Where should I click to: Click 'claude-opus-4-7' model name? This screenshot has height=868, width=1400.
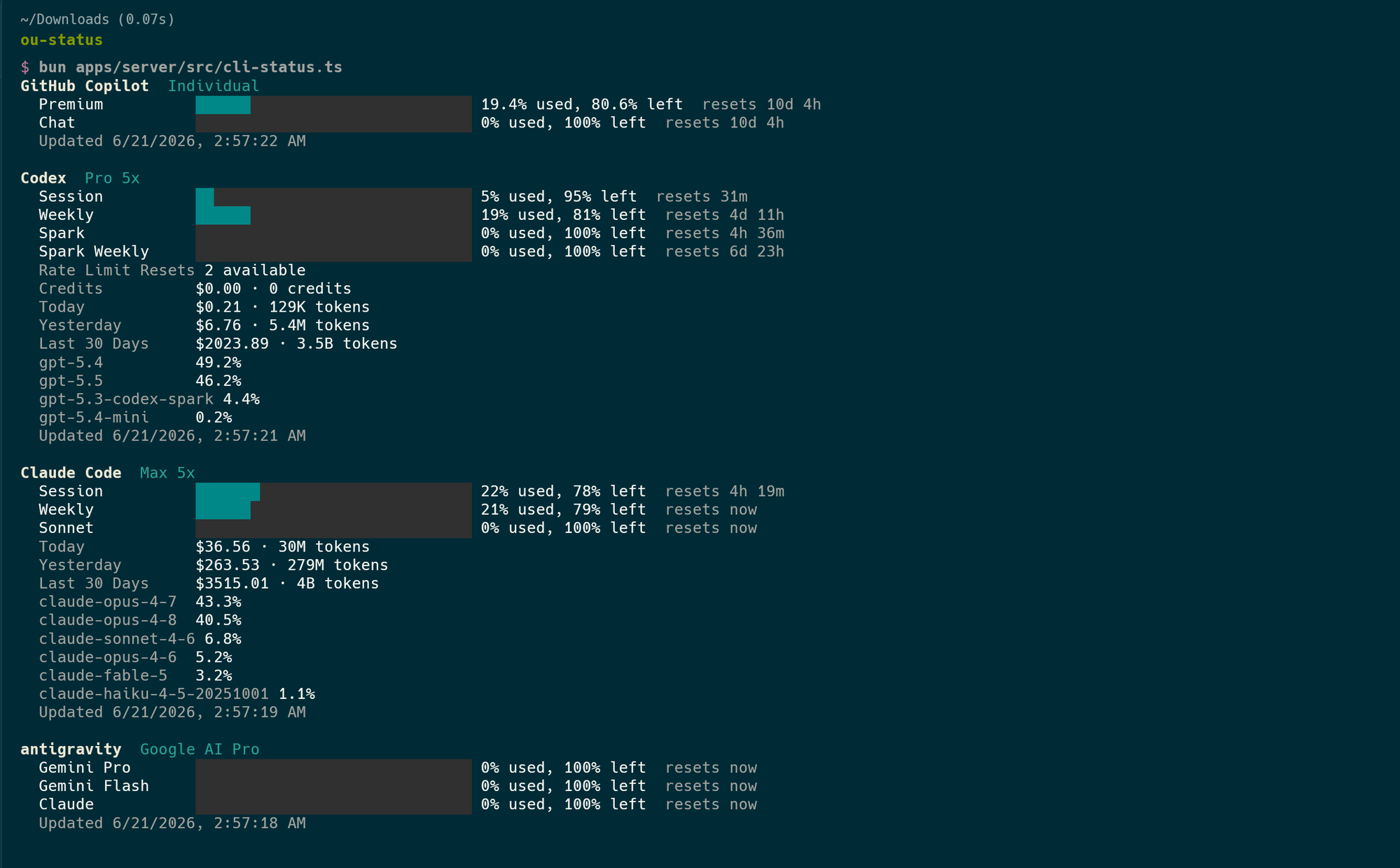point(108,602)
